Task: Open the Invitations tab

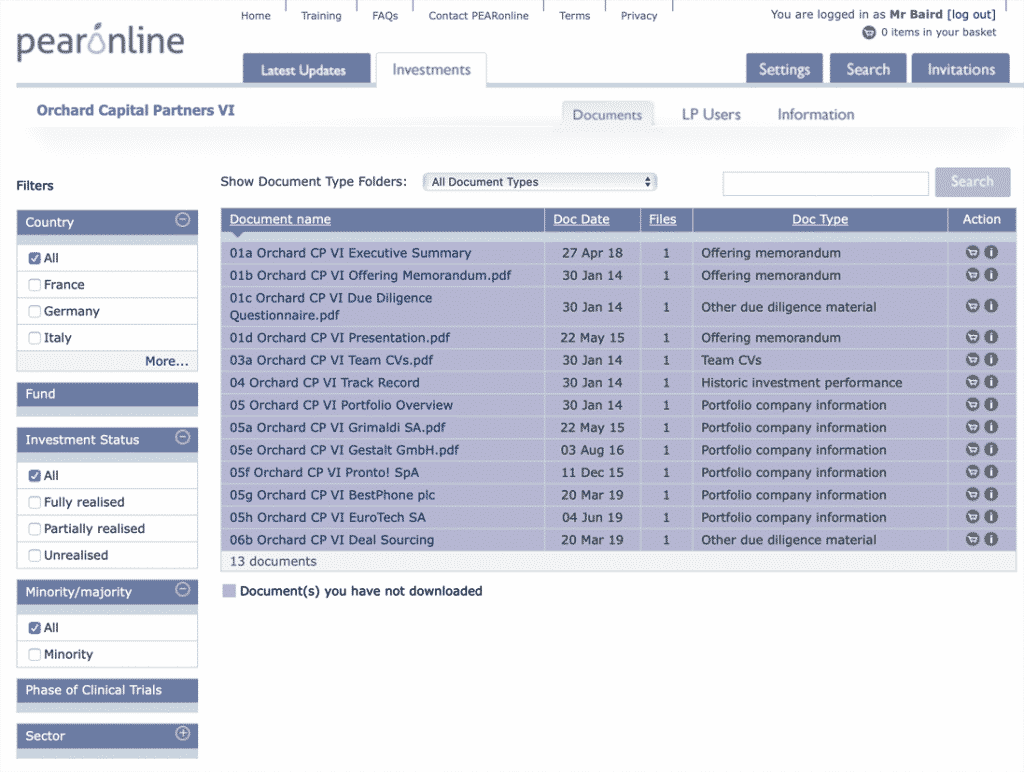Action: pos(961,69)
